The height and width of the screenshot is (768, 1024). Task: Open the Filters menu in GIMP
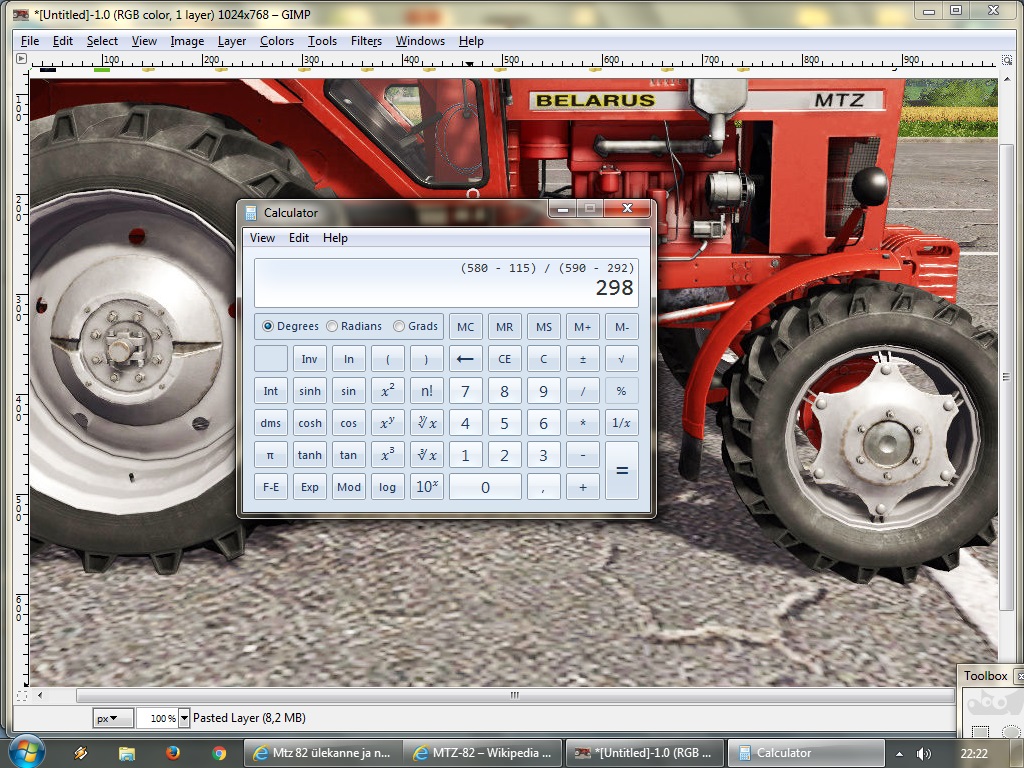tap(366, 41)
